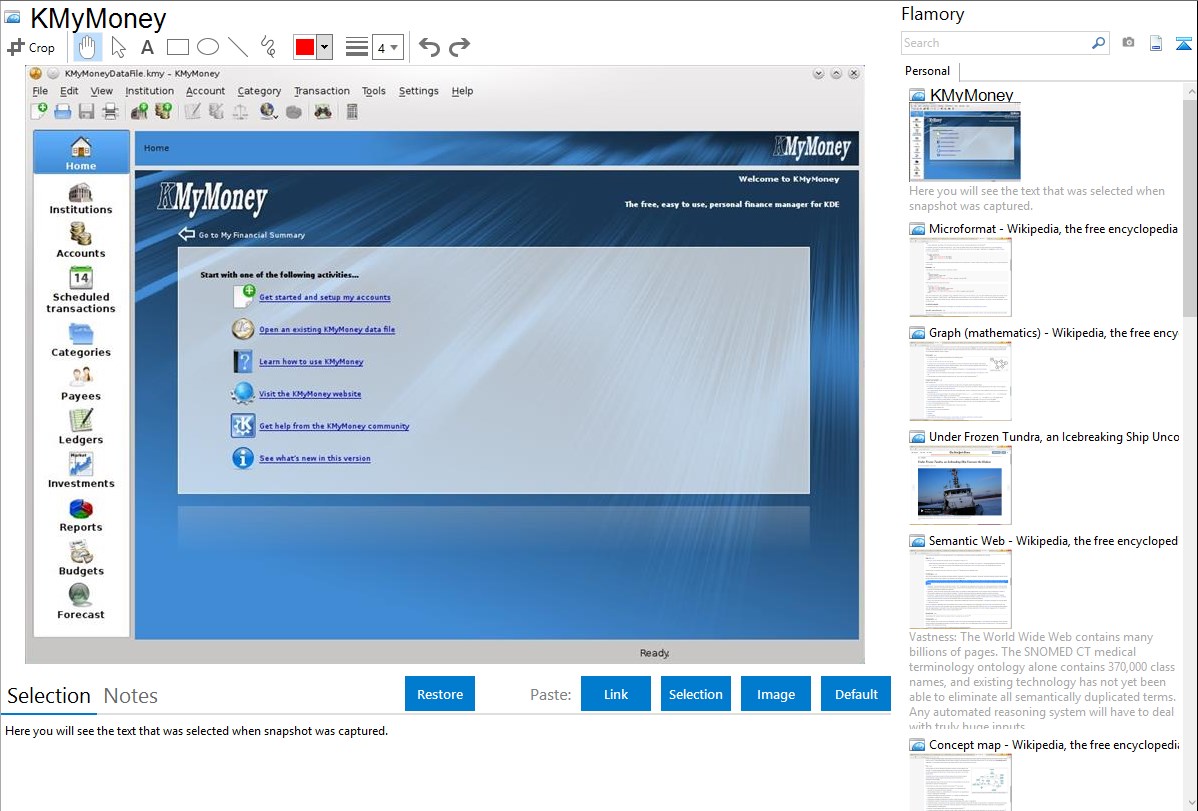This screenshot has height=811, width=1198.
Task: Click the online banking globe icon
Action: click(x=267, y=112)
